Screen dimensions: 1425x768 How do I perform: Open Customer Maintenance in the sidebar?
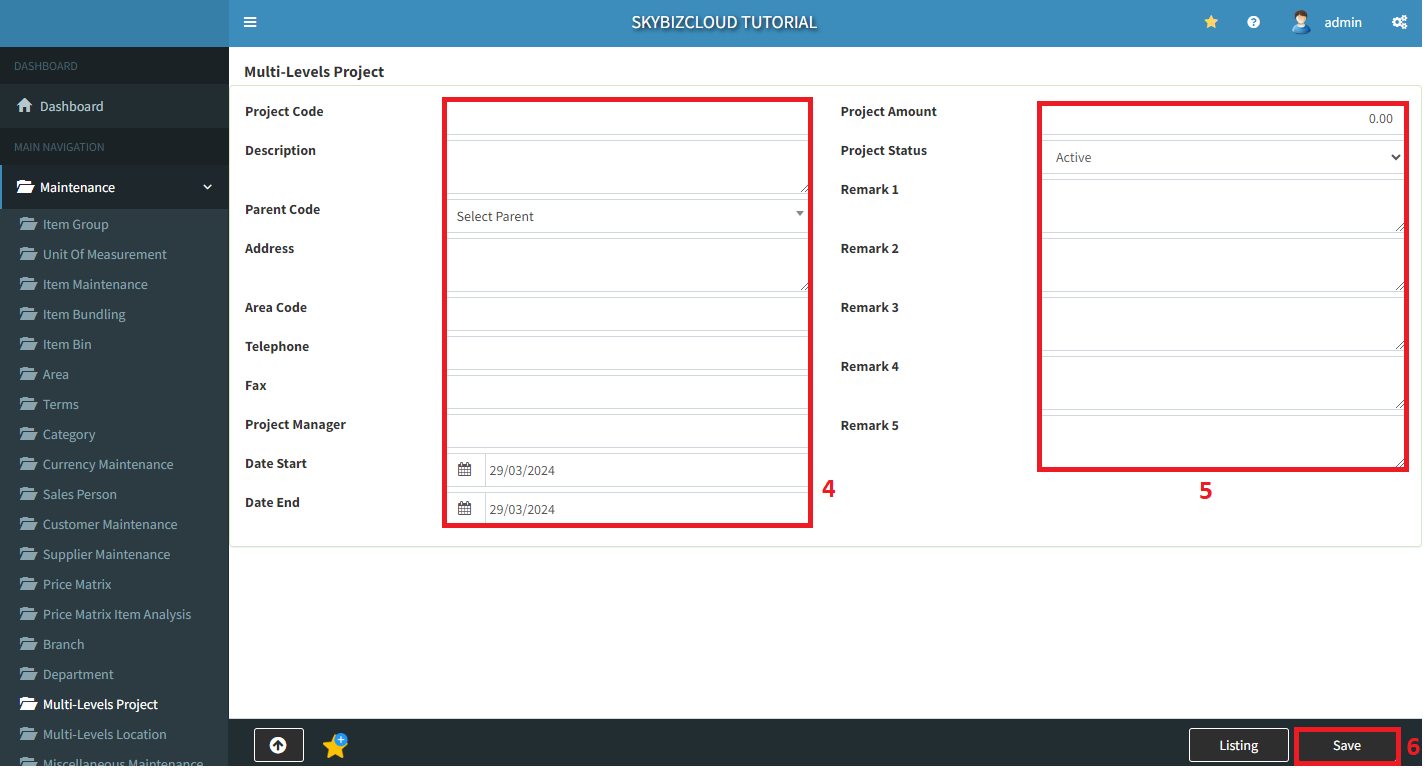click(x=110, y=524)
